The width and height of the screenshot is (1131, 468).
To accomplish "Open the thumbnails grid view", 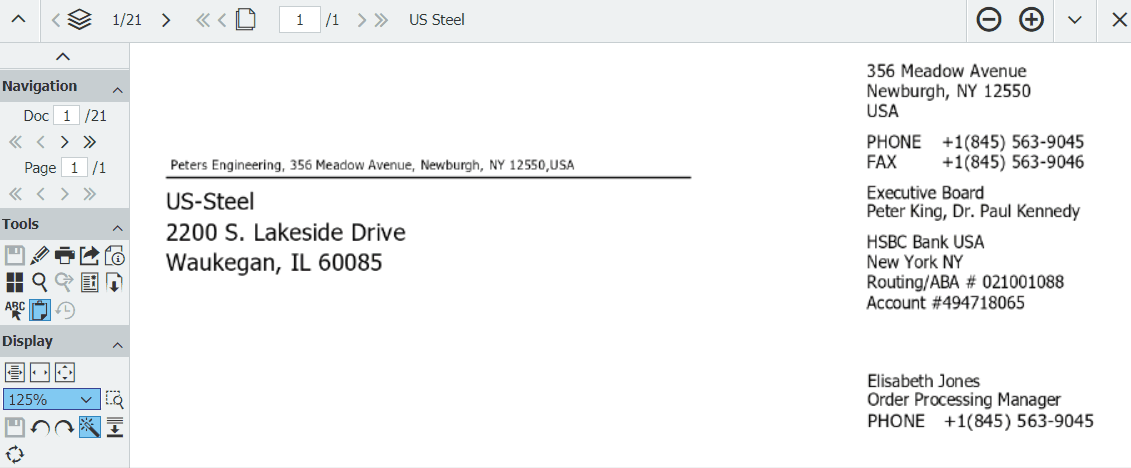I will (x=15, y=283).
